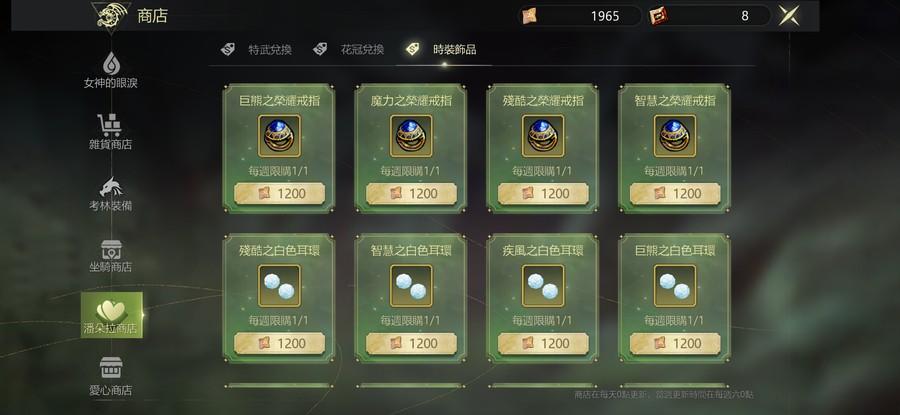
Task: Switch to the 特武兌換 tab
Action: click(x=257, y=49)
